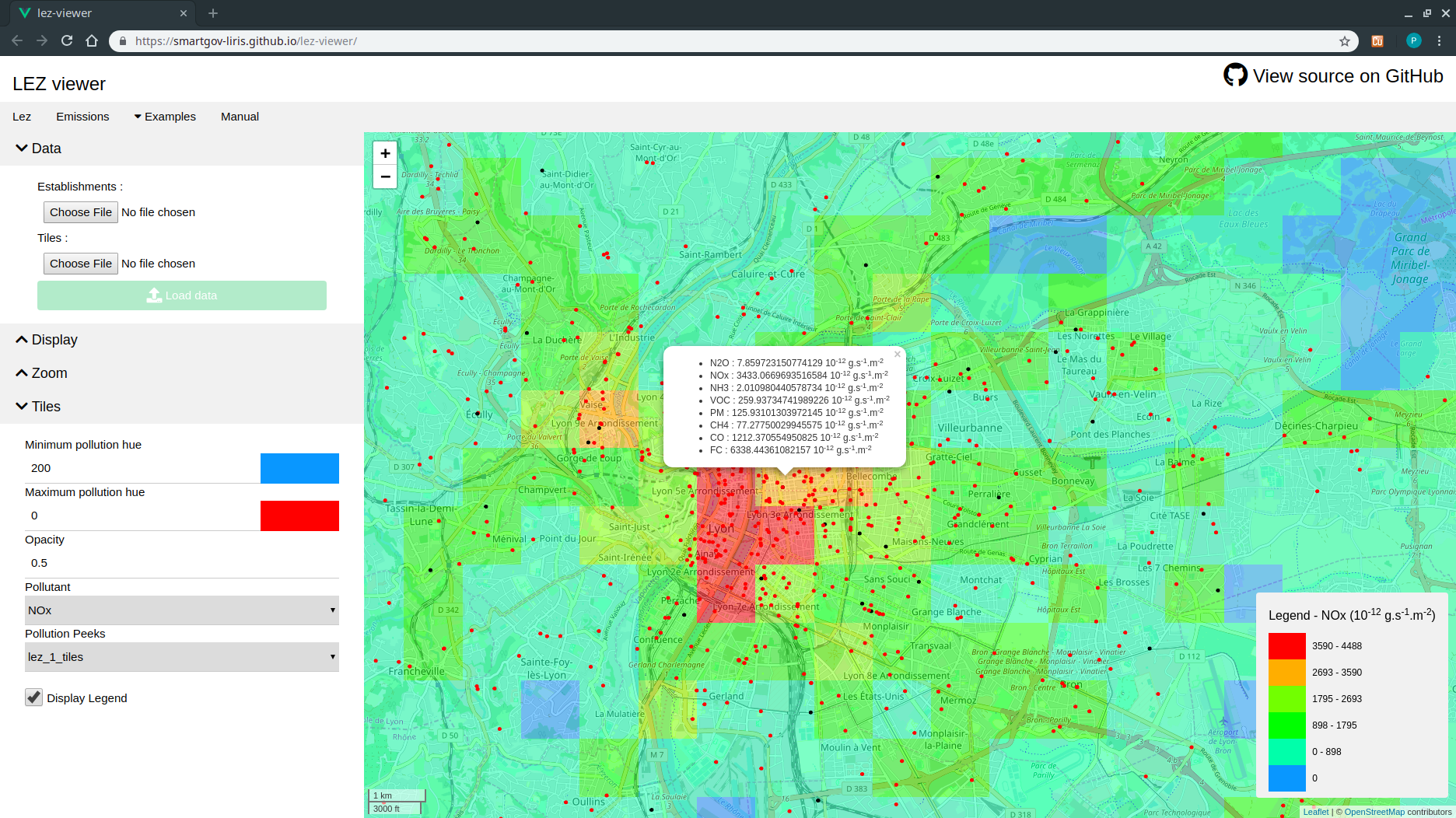The width and height of the screenshot is (1456, 818).
Task: Go forward in browser history
Action: click(x=42, y=40)
